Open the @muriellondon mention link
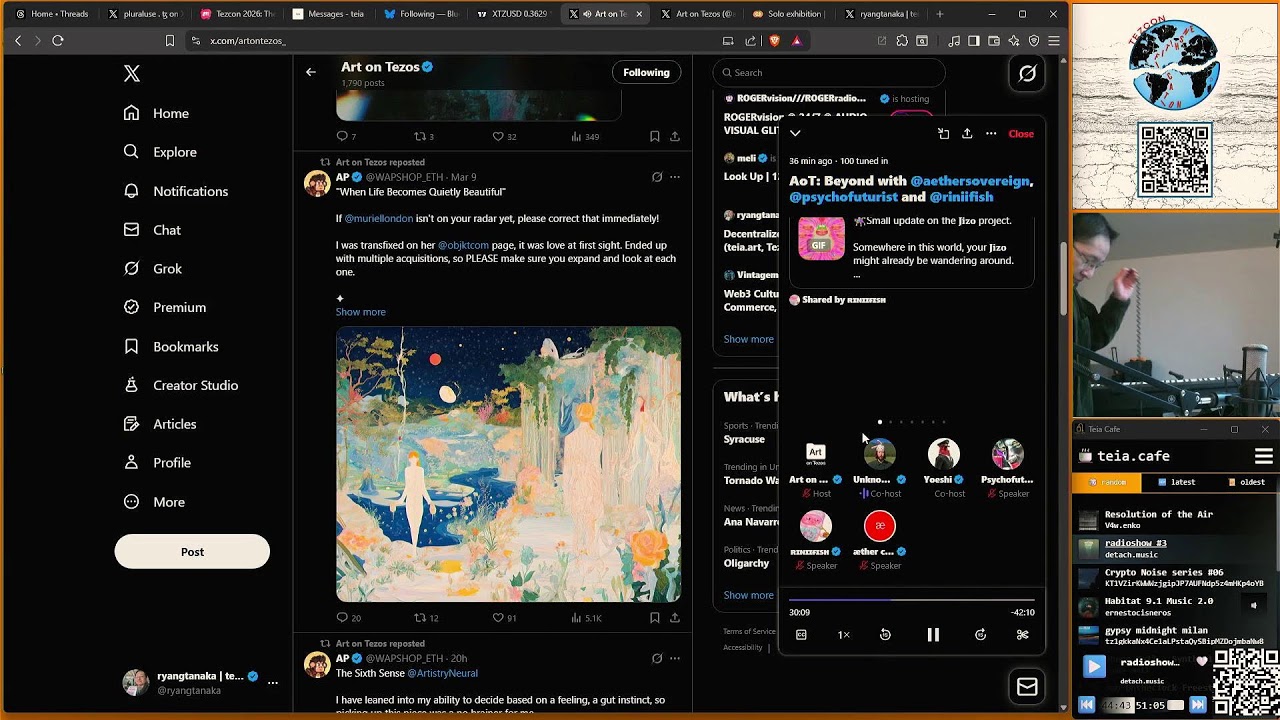 click(379, 219)
